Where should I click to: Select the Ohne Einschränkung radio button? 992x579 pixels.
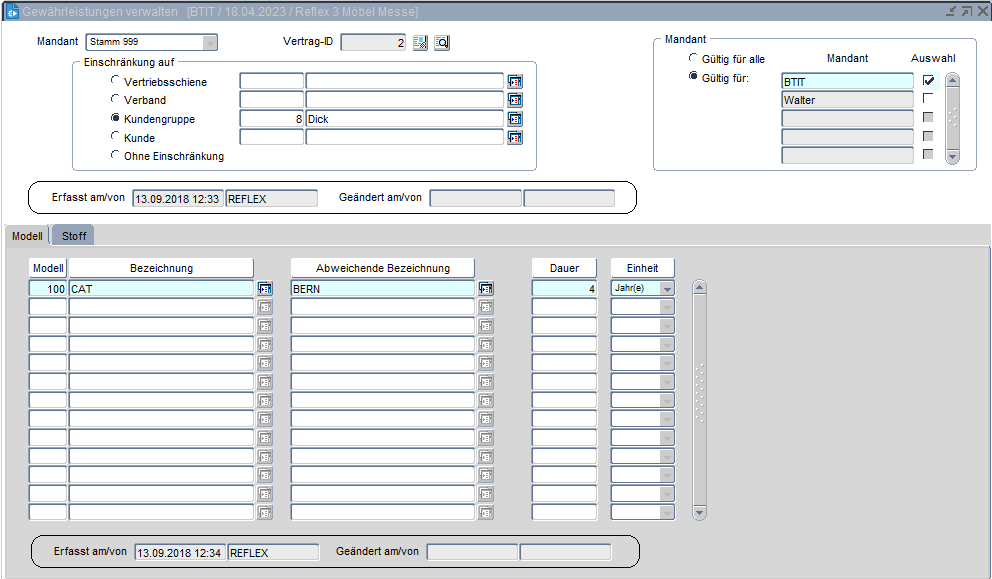point(116,156)
